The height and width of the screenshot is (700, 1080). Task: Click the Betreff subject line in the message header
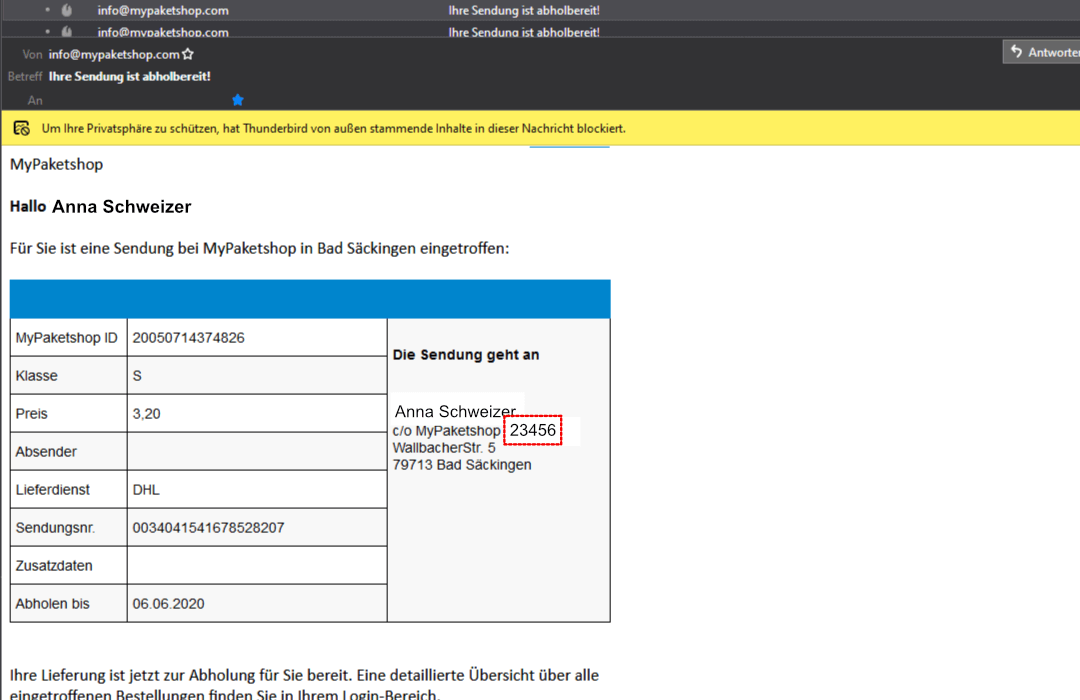(130, 76)
